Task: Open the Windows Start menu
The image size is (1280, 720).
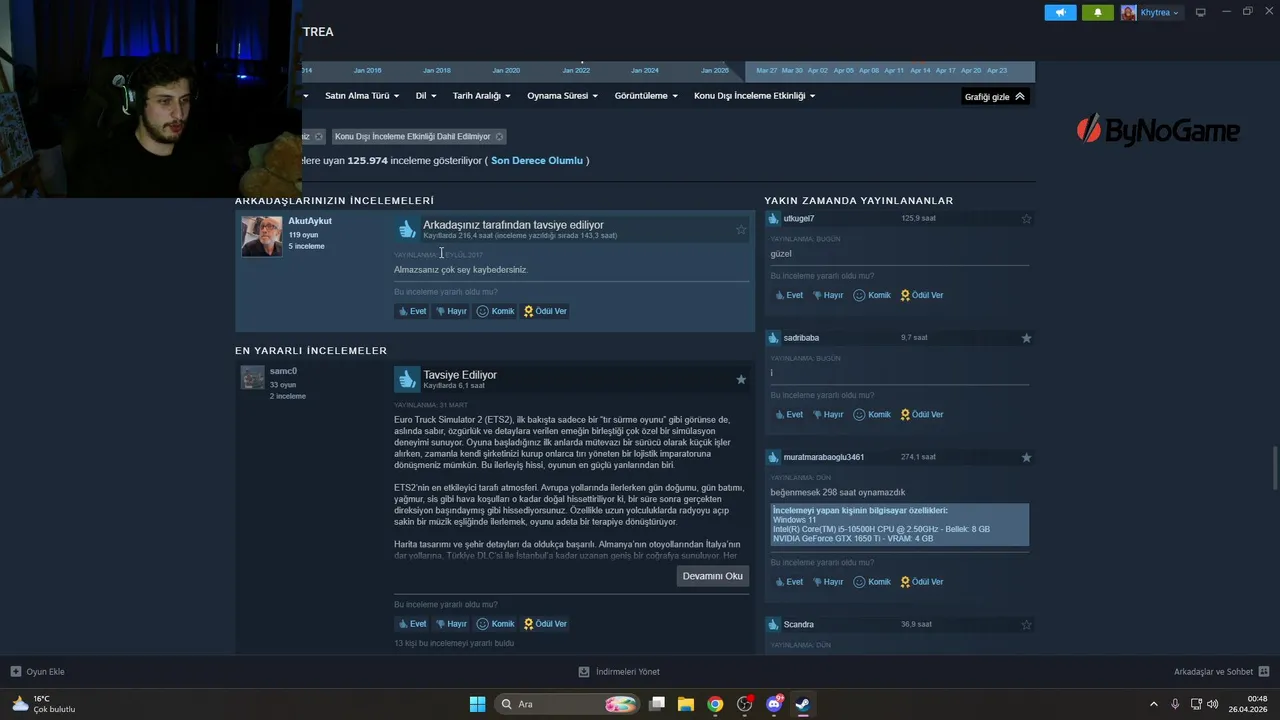Action: click(477, 704)
